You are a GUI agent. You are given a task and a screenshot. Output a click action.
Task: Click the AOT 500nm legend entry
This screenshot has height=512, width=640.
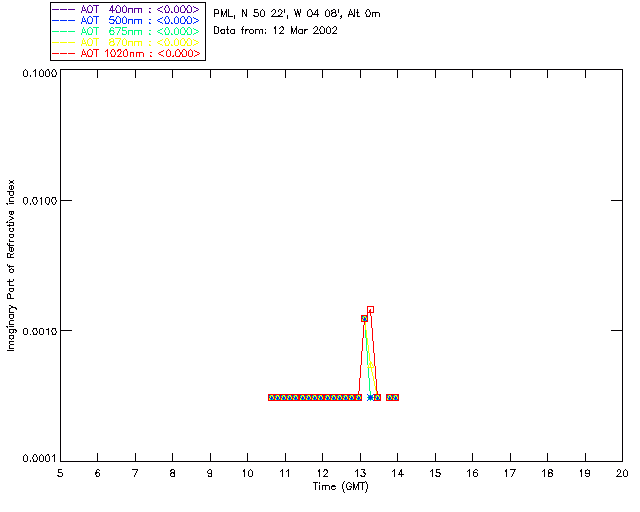pos(126,20)
